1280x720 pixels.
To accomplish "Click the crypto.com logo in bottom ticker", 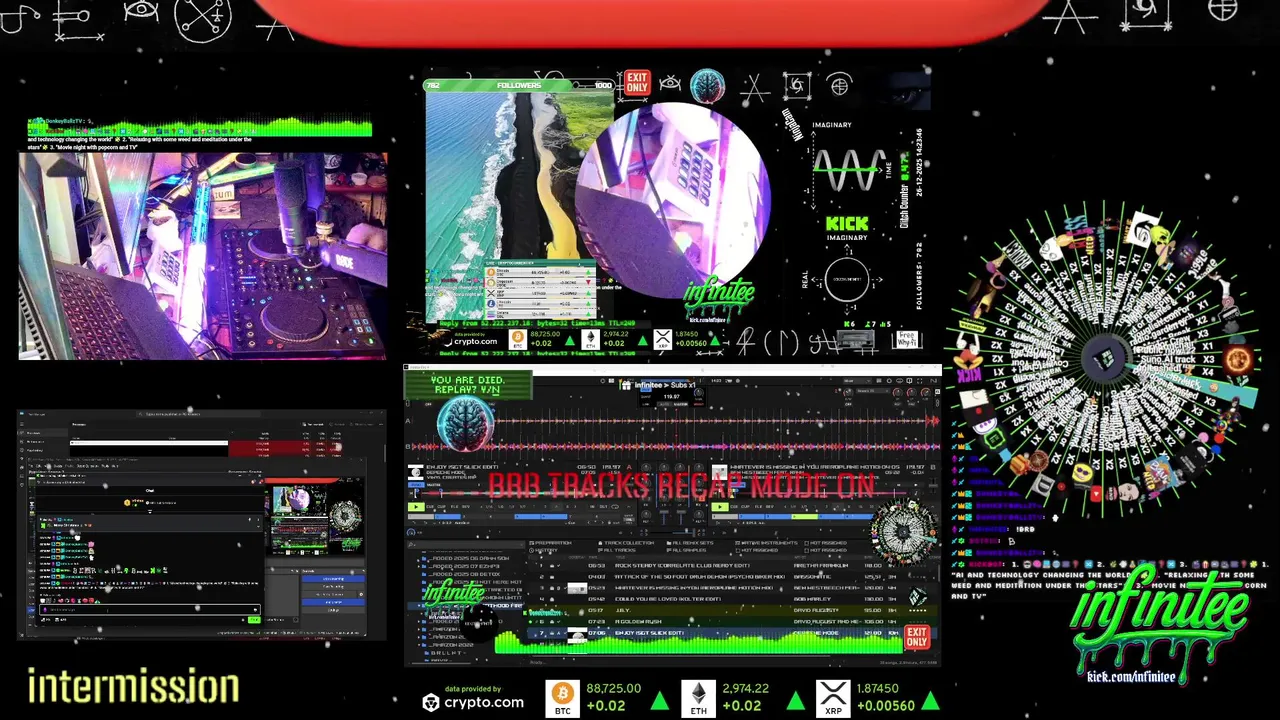I will pyautogui.click(x=473, y=702).
